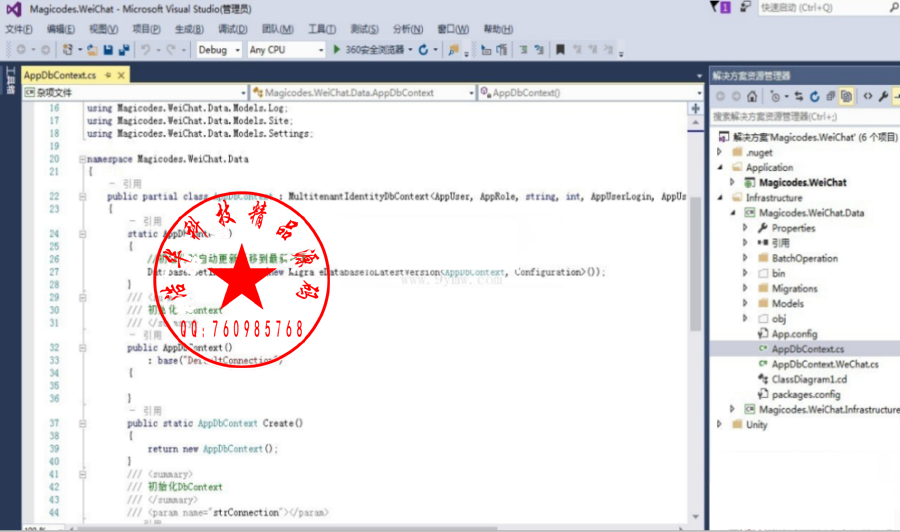The width and height of the screenshot is (900, 532).
Task: Collapse the namespace Magicodes.WeiChat.Data region
Action: 82,159
